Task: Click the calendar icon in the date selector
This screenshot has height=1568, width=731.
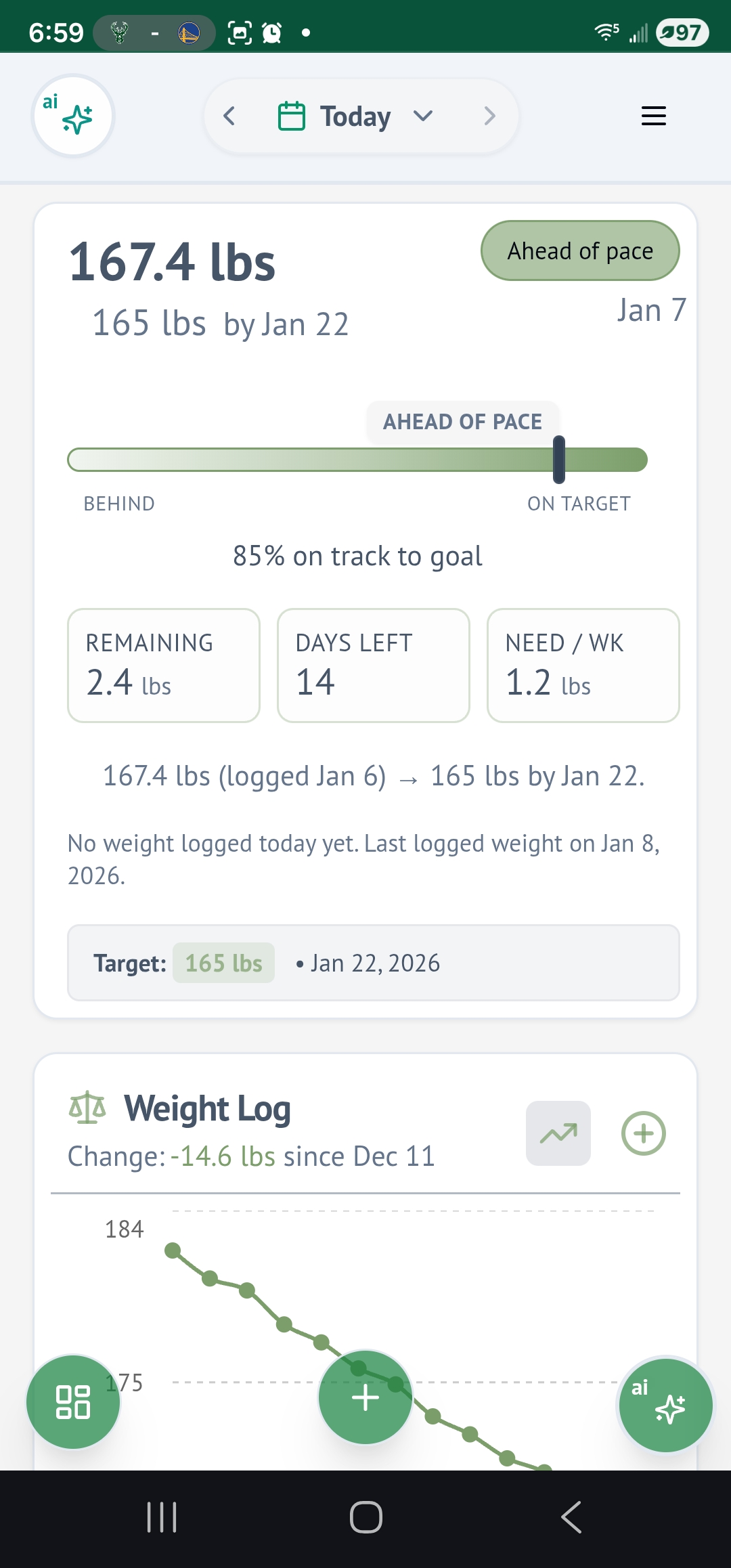Action: point(292,115)
